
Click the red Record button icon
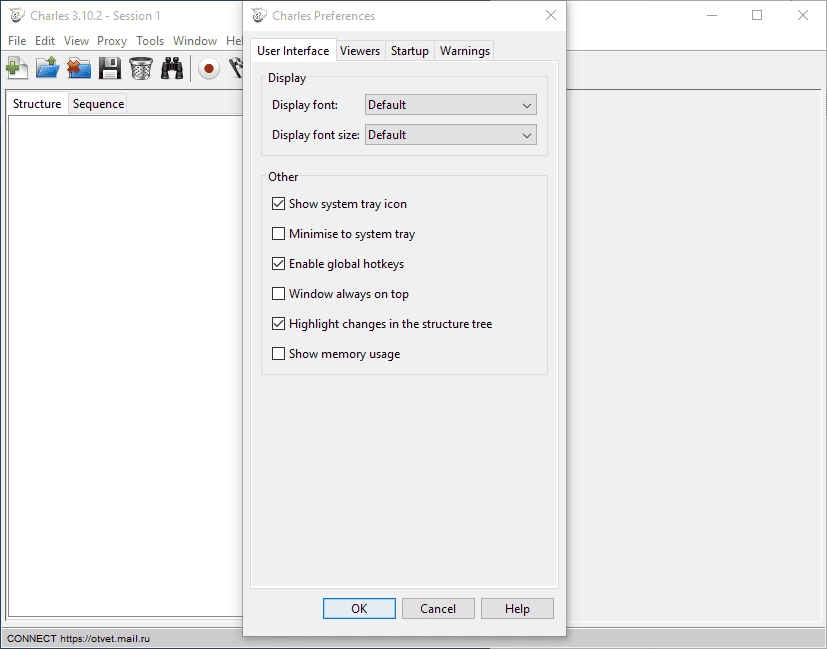(209, 69)
